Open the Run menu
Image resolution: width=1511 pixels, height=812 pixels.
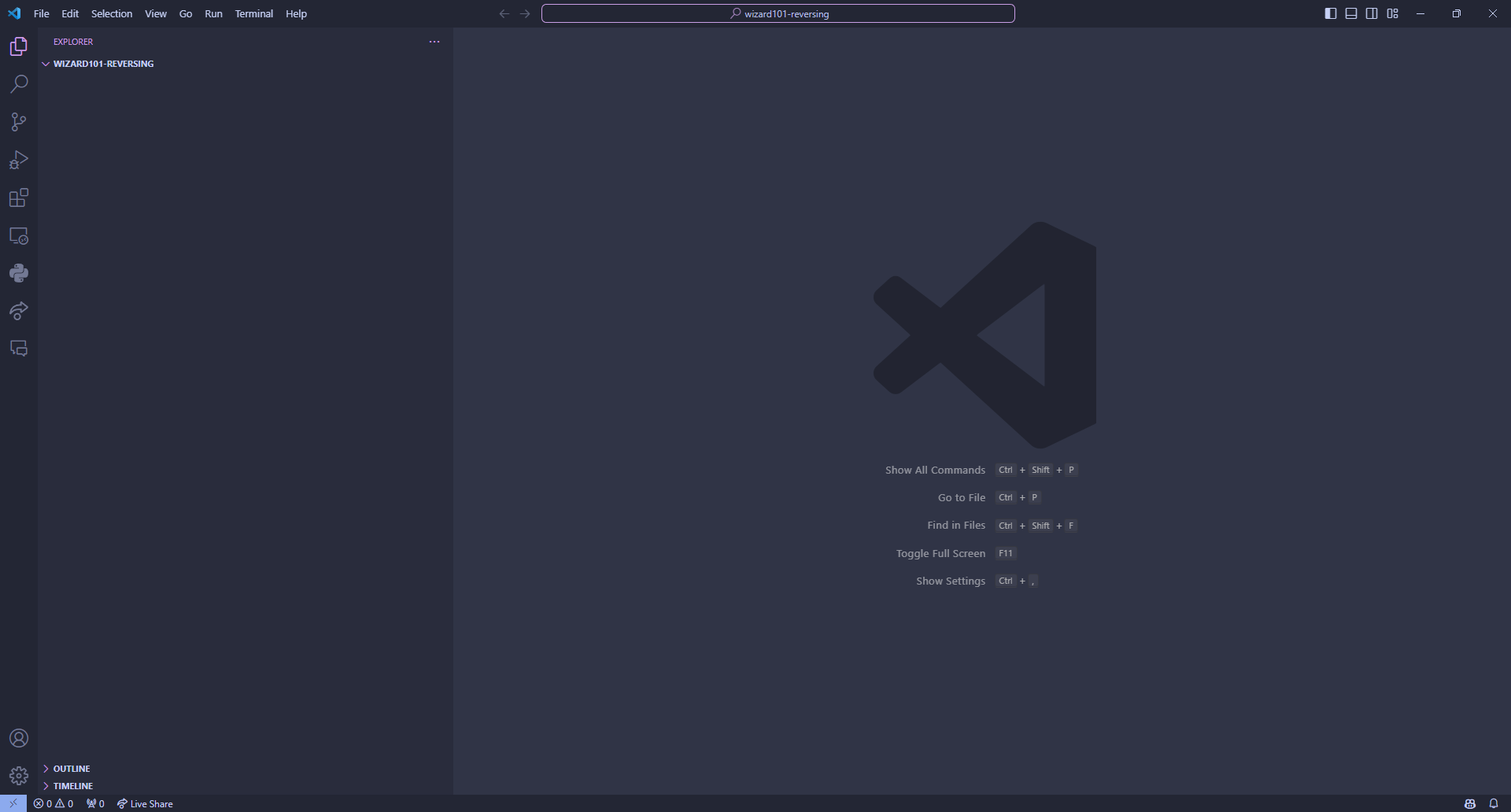pos(213,13)
